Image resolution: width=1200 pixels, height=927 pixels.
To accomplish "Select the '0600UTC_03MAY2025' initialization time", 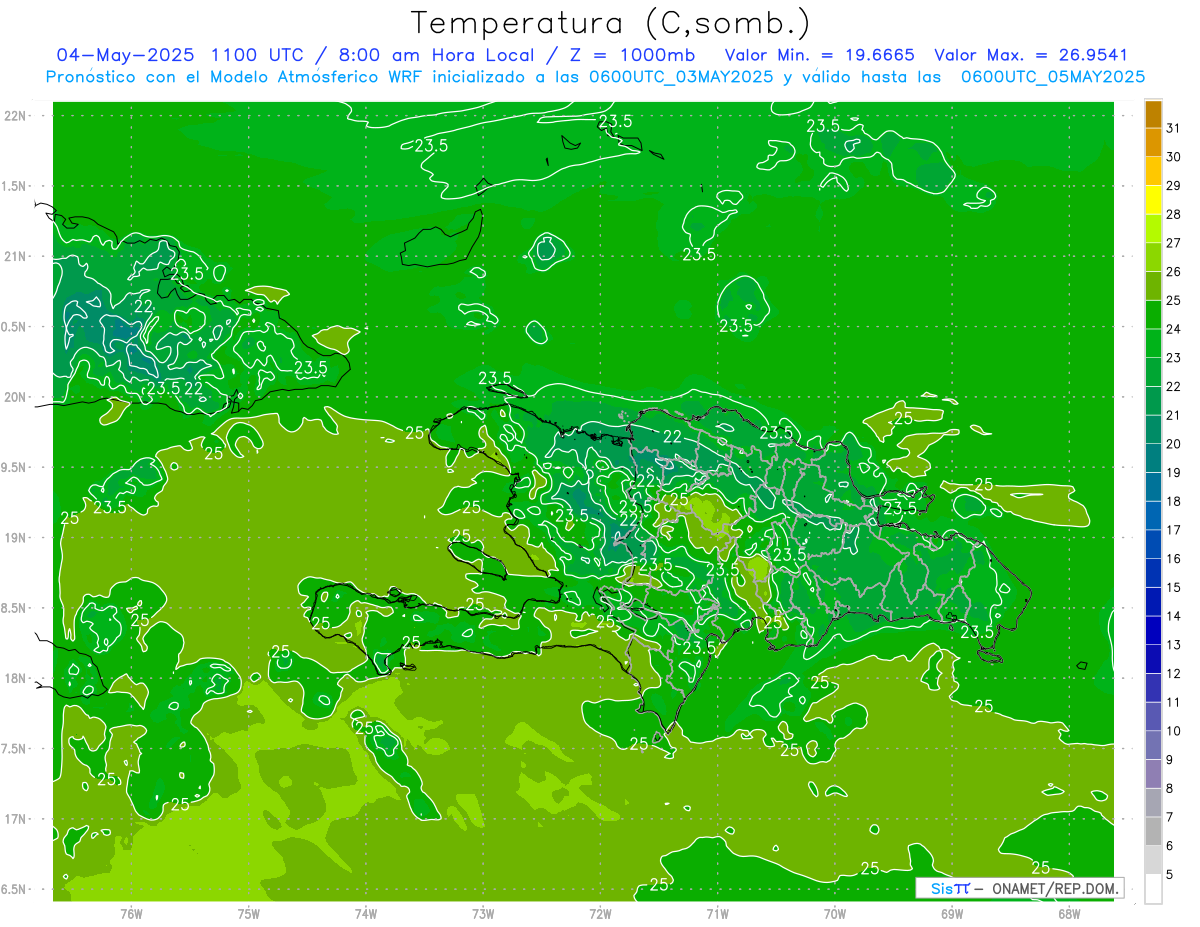I will coord(681,77).
